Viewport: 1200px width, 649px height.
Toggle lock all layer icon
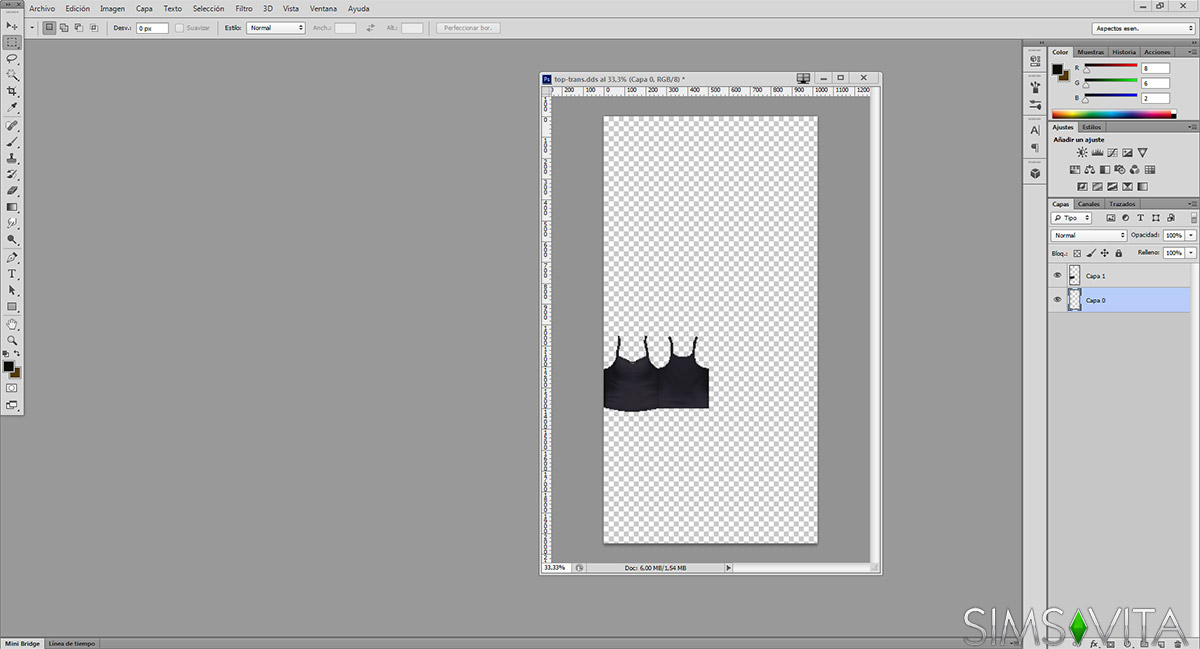coord(1118,253)
